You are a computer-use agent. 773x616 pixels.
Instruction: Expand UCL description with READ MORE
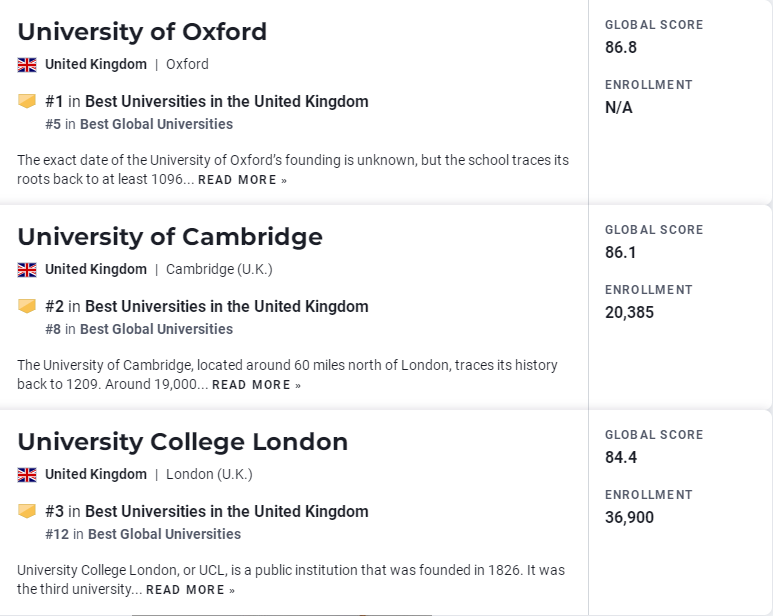click(190, 590)
